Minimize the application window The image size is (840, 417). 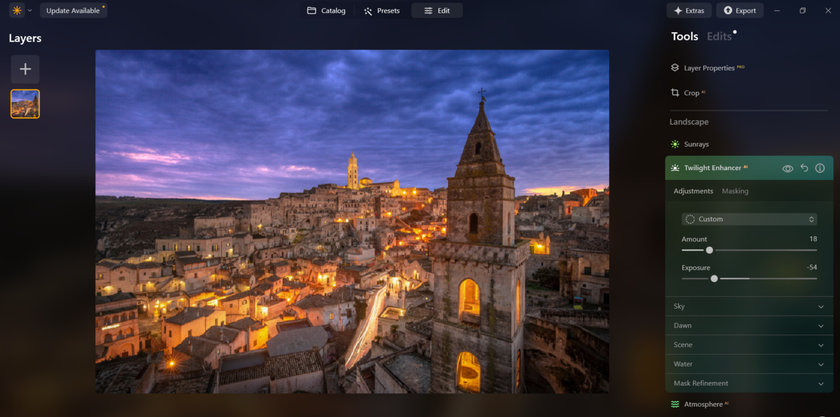(777, 10)
